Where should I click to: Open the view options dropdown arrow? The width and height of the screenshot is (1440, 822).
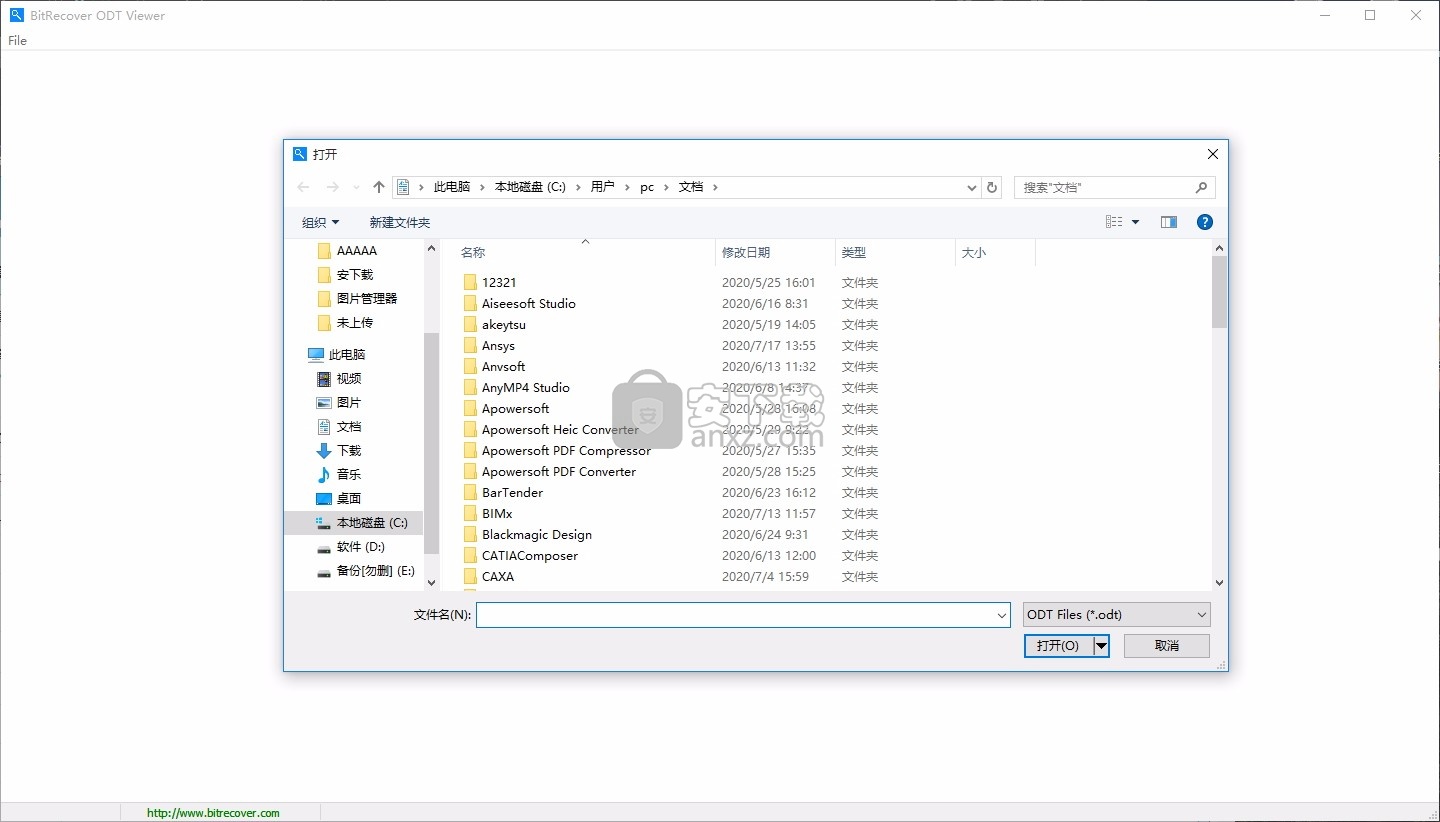point(1135,222)
